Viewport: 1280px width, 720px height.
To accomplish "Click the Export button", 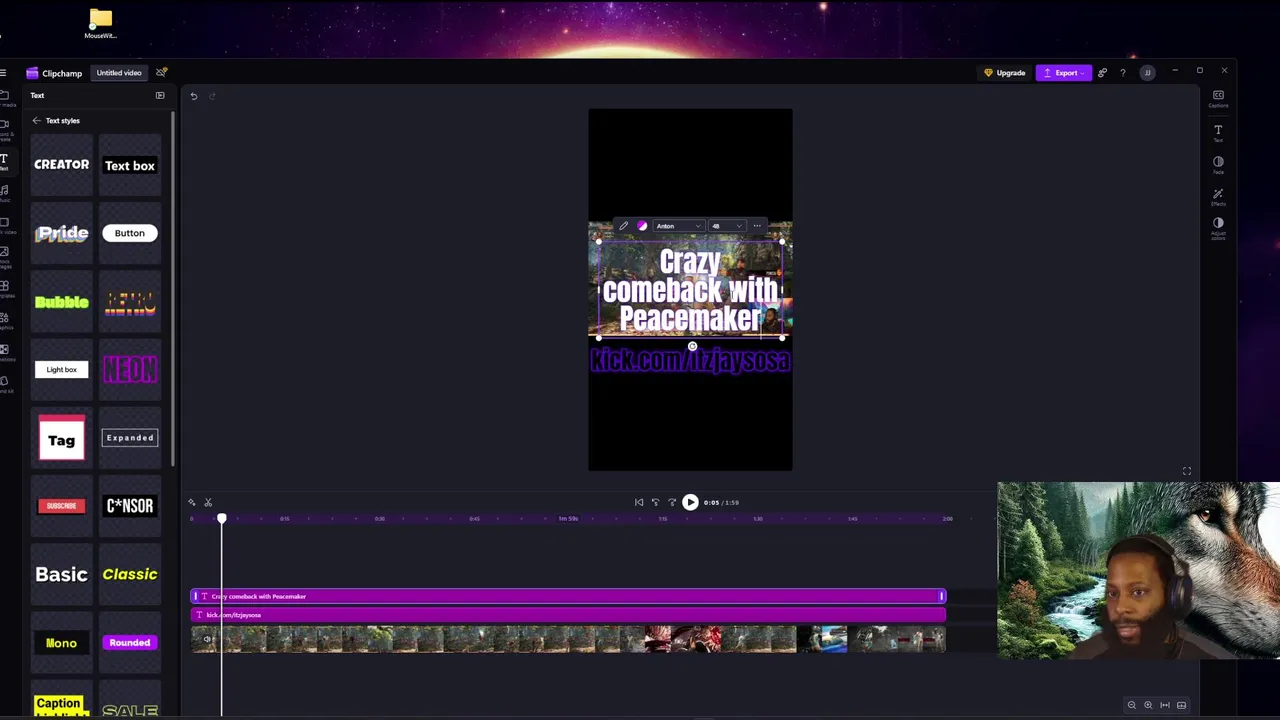I will click(x=1063, y=73).
